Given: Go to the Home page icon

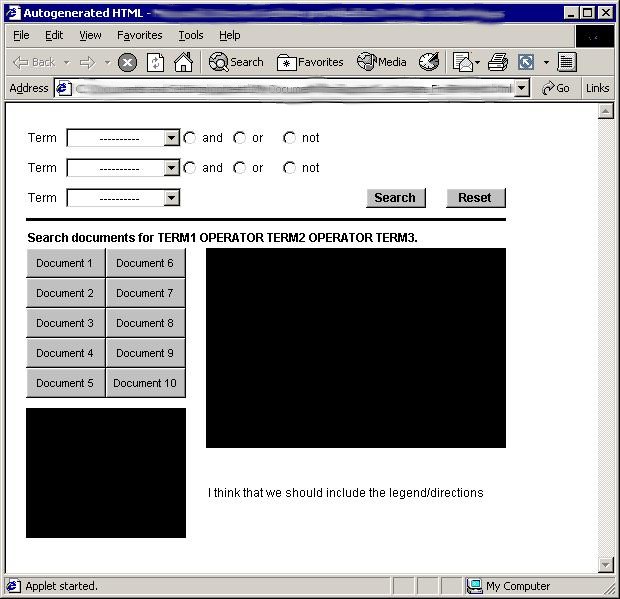Looking at the screenshot, I should 183,62.
